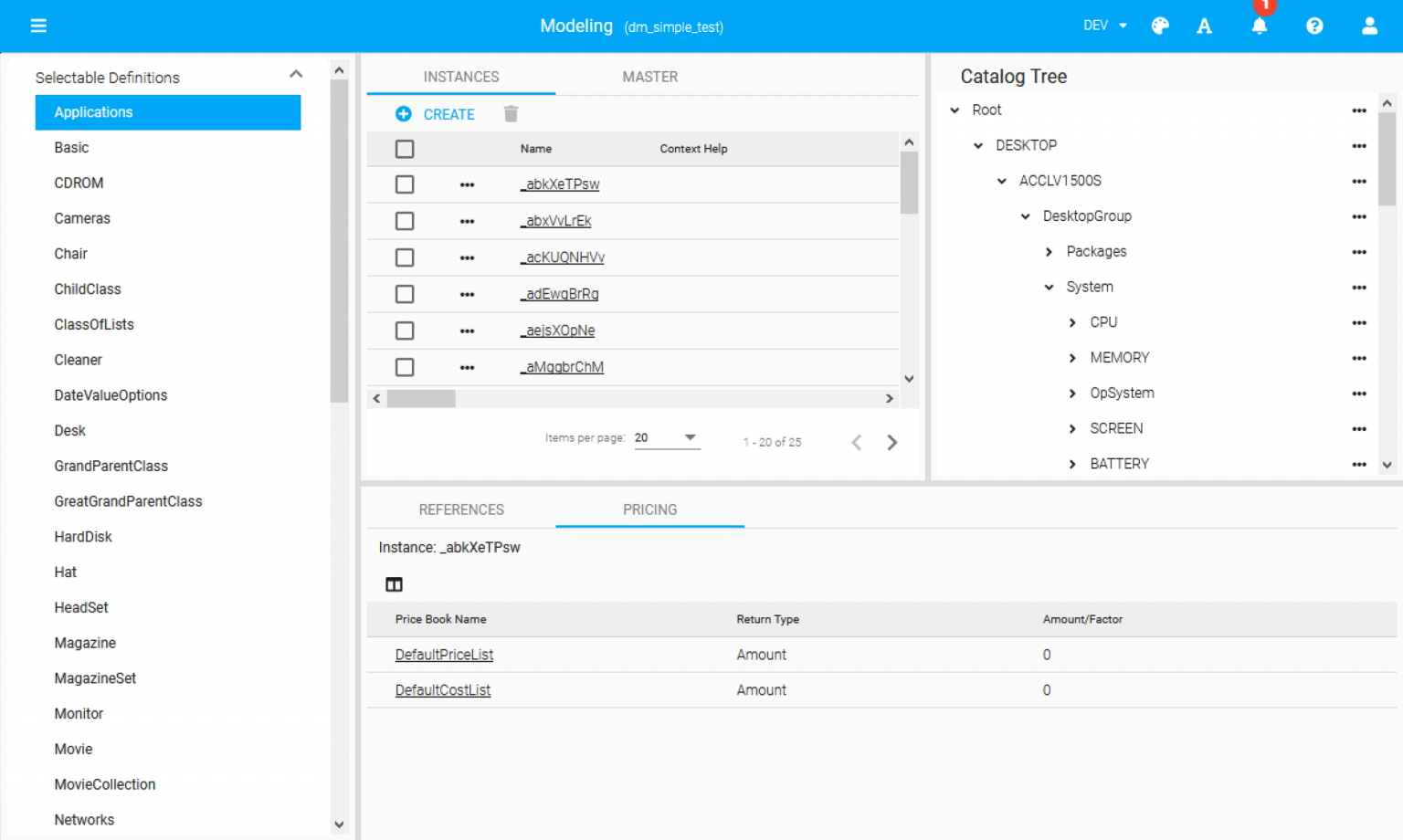Open the pricing column chooser icon

(x=394, y=584)
